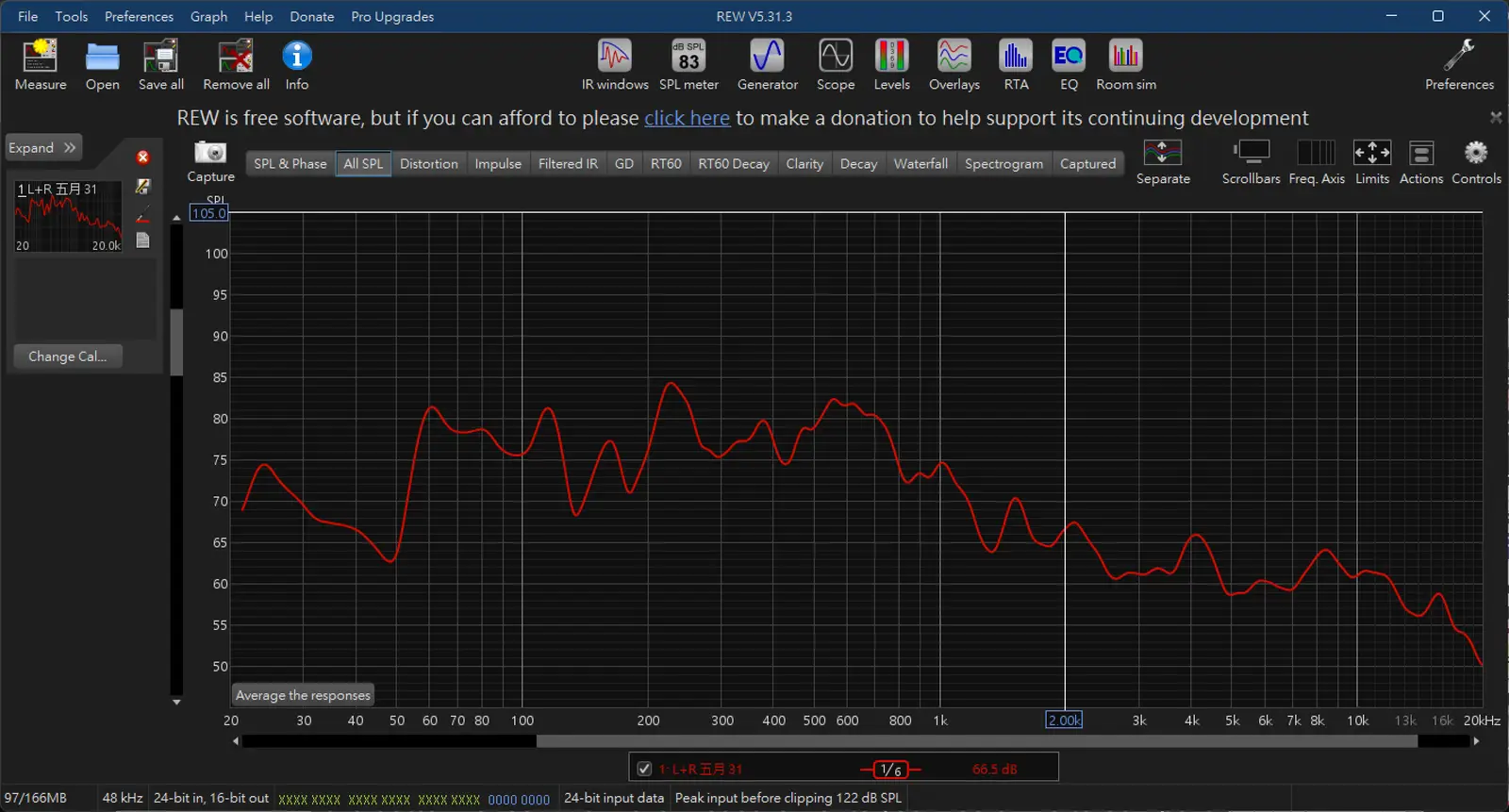Switch to the Distortion tab
1509x812 pixels.
pyautogui.click(x=428, y=163)
